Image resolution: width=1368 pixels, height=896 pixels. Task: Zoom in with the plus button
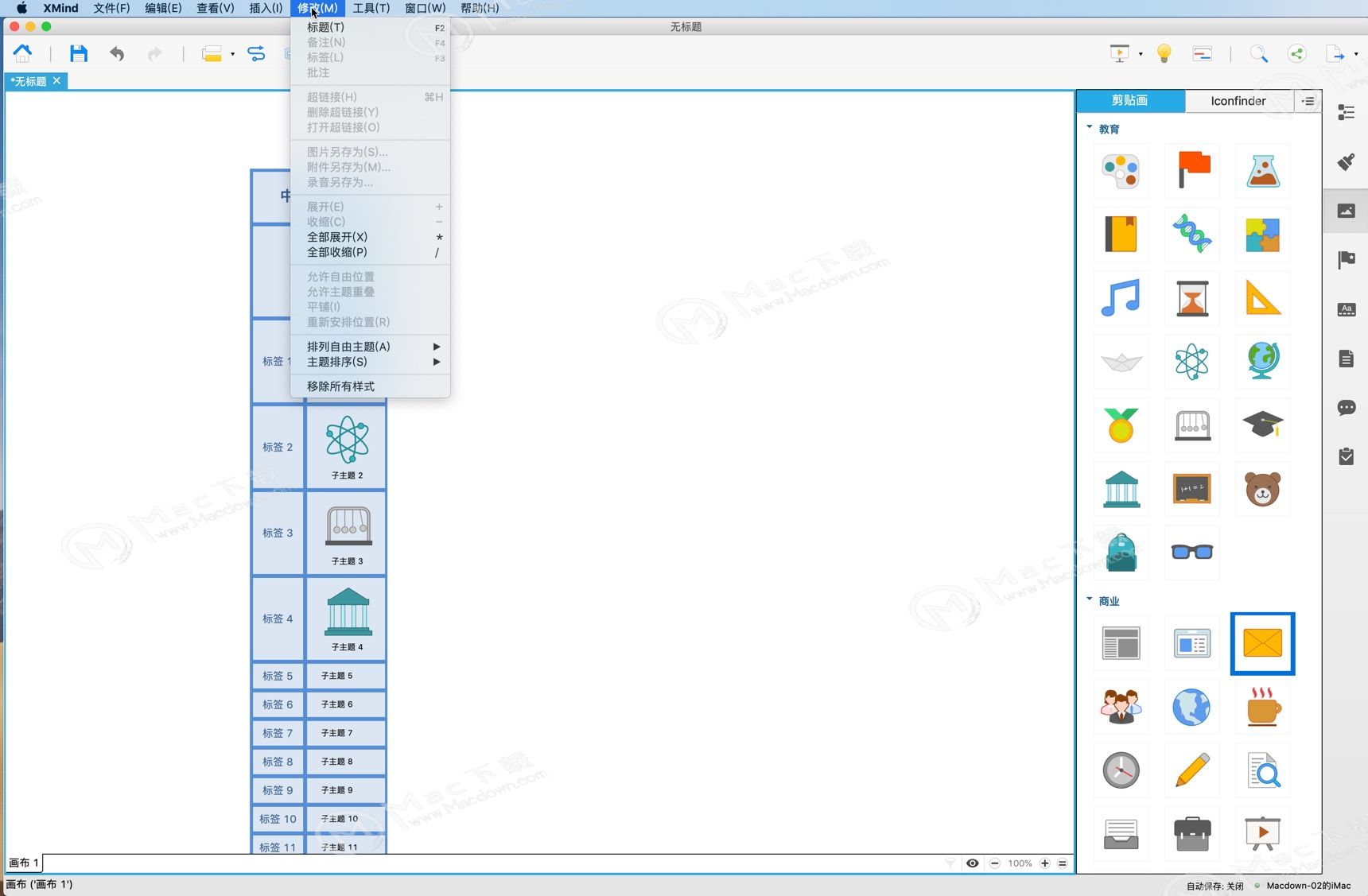tap(1045, 863)
